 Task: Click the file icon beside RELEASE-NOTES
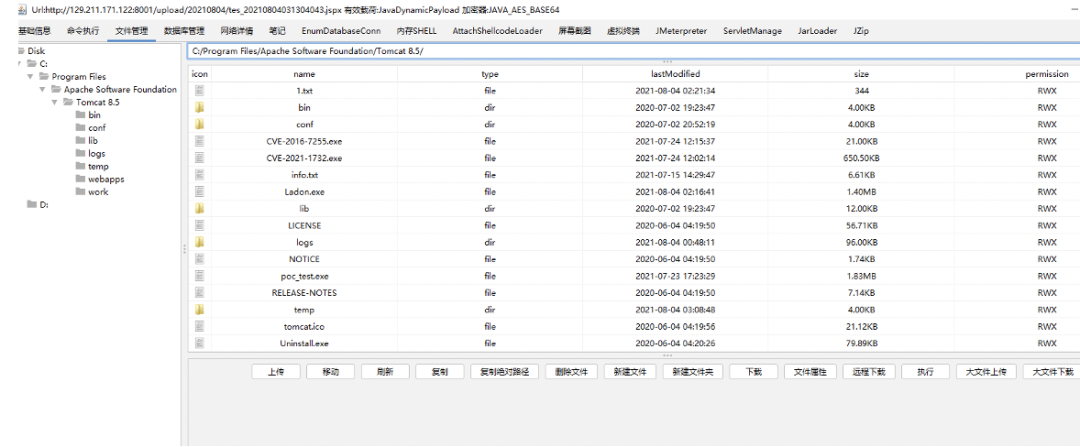click(x=200, y=293)
